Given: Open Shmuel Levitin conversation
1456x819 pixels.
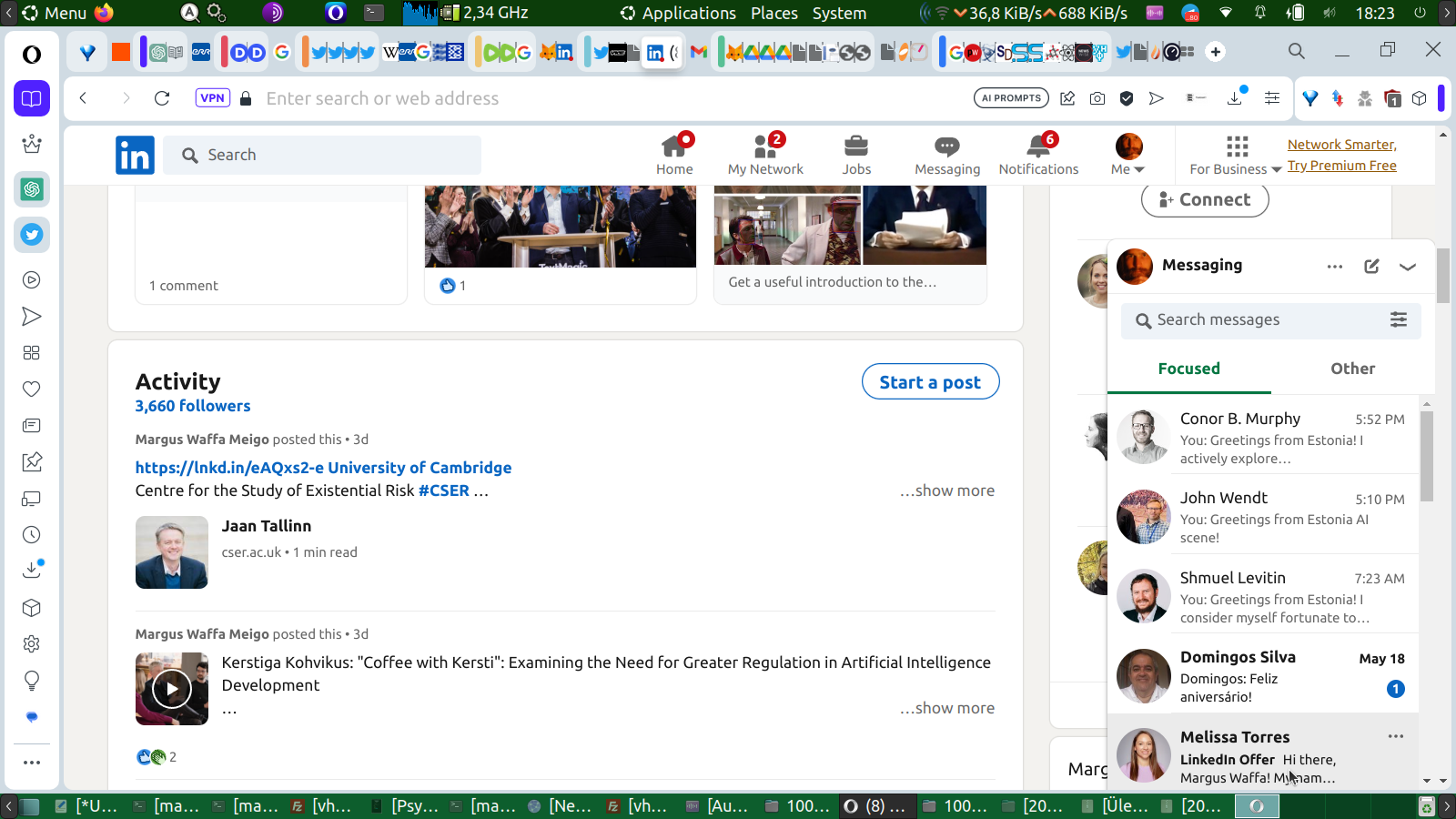Looking at the screenshot, I should [1263, 596].
